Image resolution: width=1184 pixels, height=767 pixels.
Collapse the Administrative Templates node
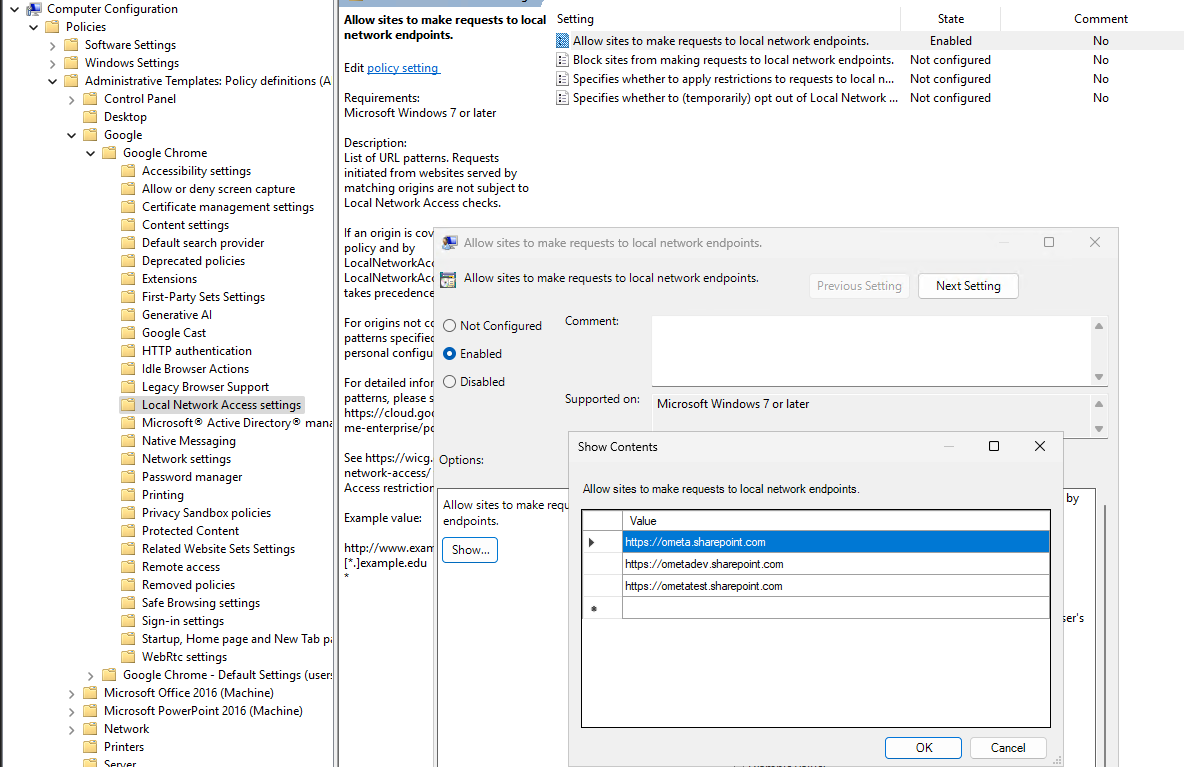52,81
